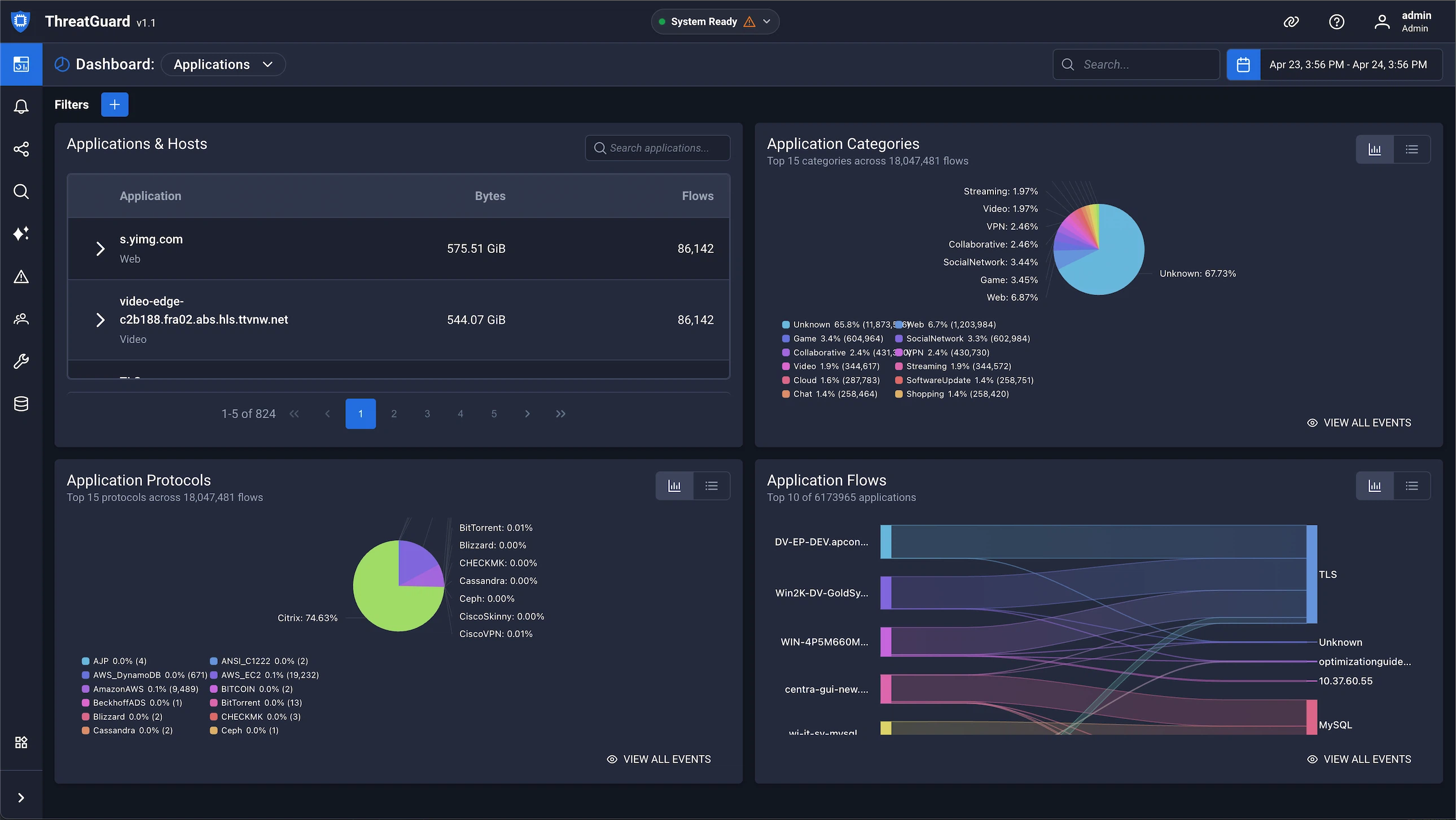This screenshot has height=820, width=1456.
Task: Expand the video-edge ttvnw.net row
Action: point(100,320)
